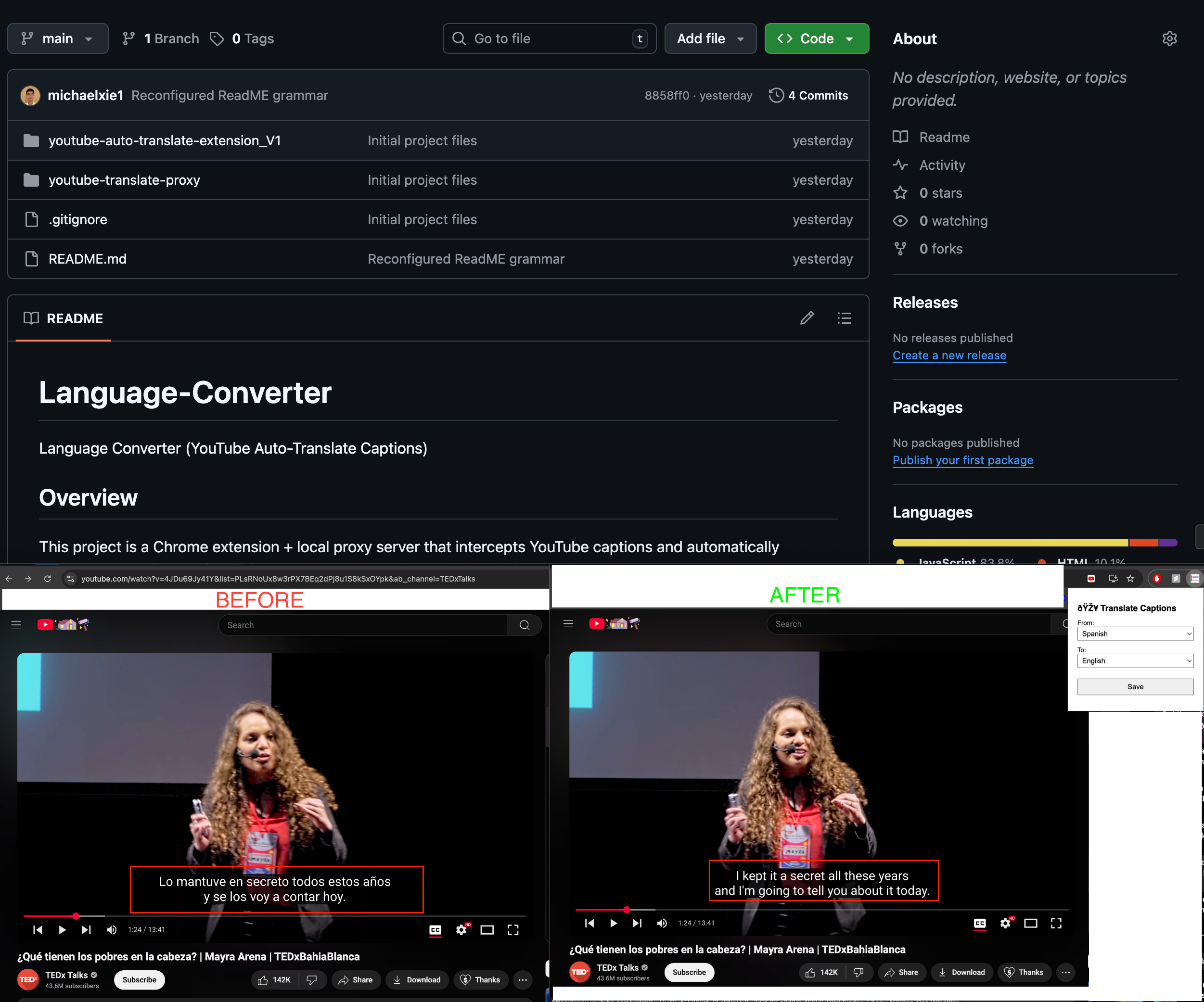
Task: Toggle theater mode in the AFTER player
Action: tap(1031, 923)
